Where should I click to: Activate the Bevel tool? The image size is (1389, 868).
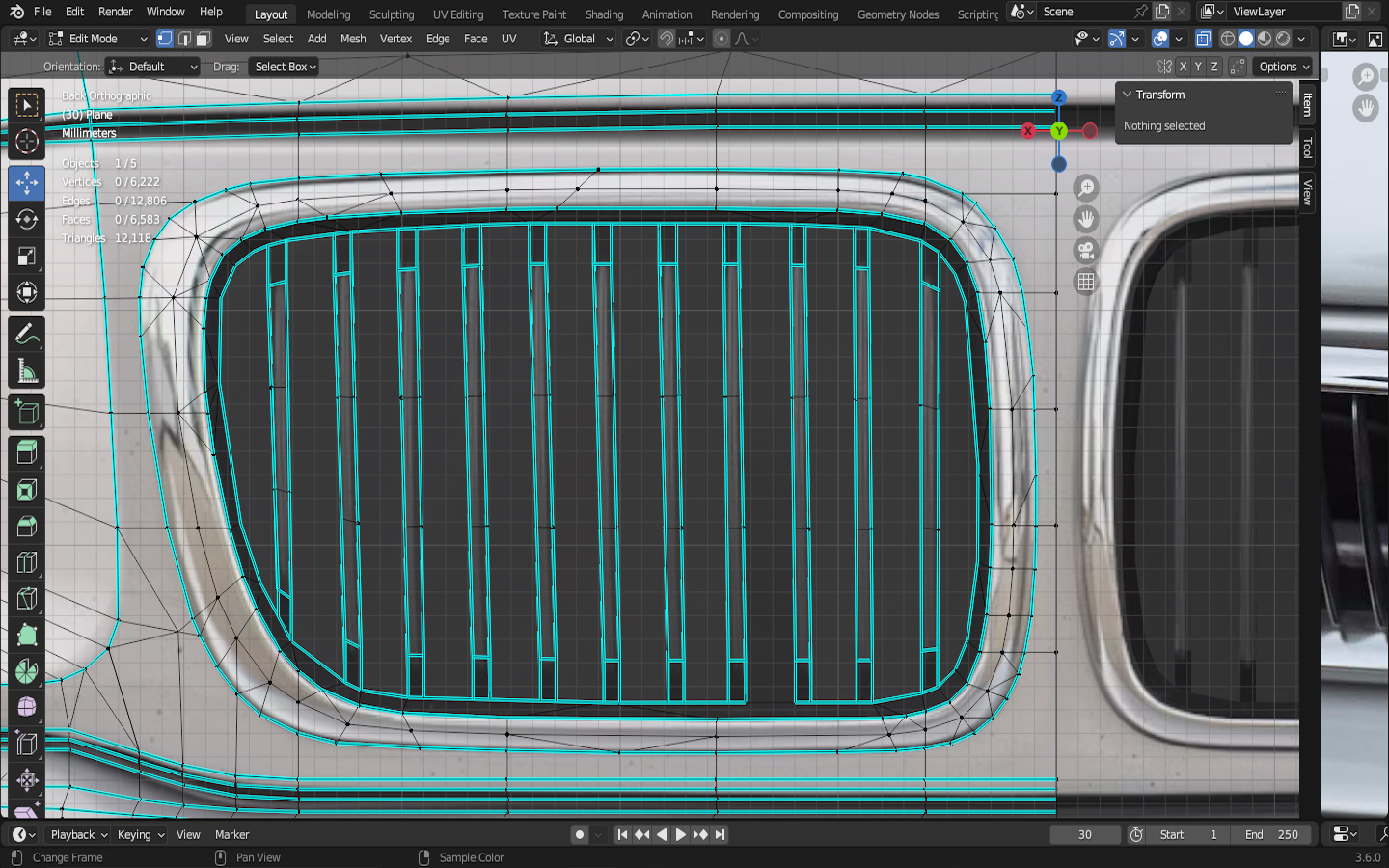tap(27, 527)
